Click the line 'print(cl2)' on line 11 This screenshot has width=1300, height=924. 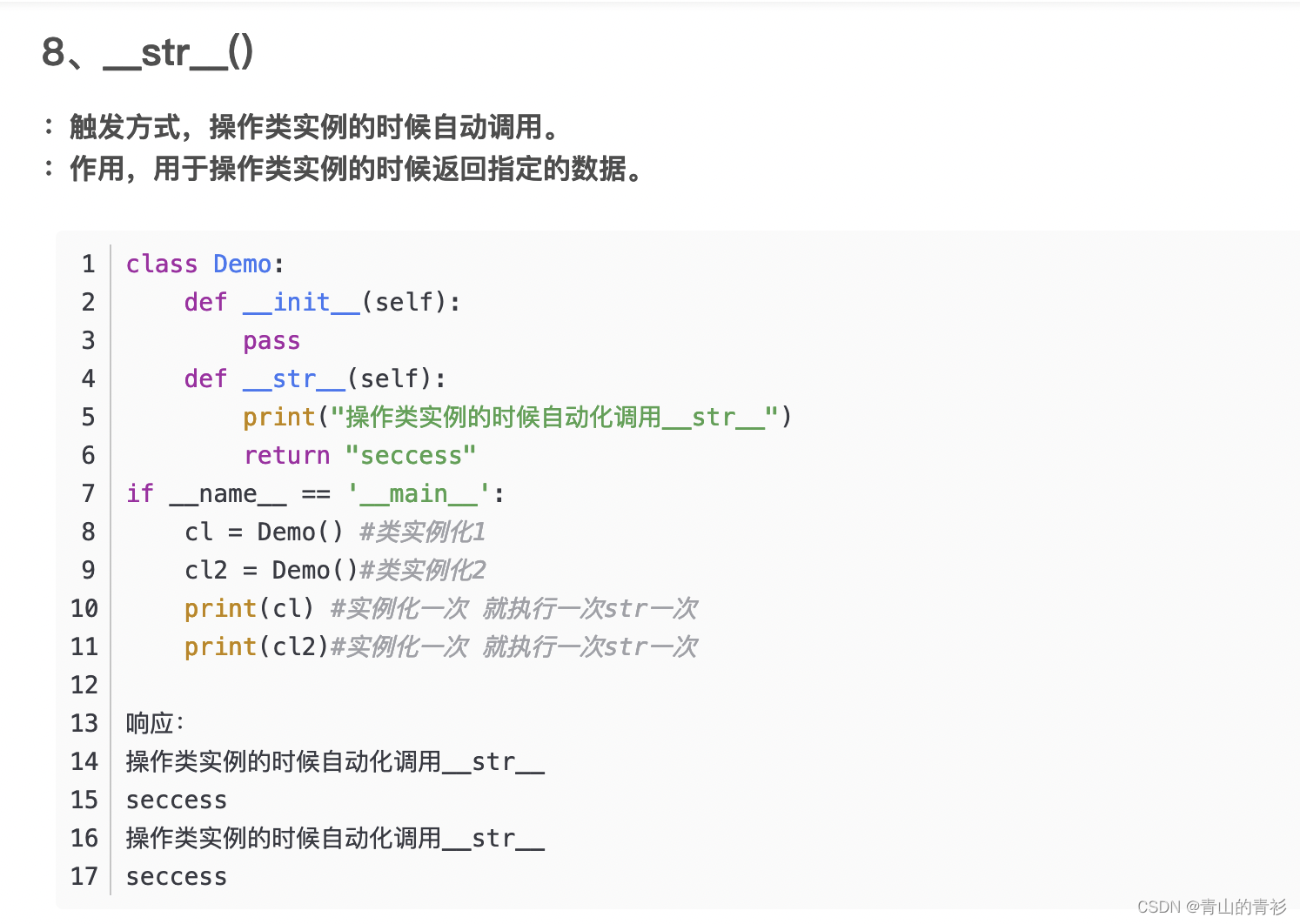click(x=441, y=646)
